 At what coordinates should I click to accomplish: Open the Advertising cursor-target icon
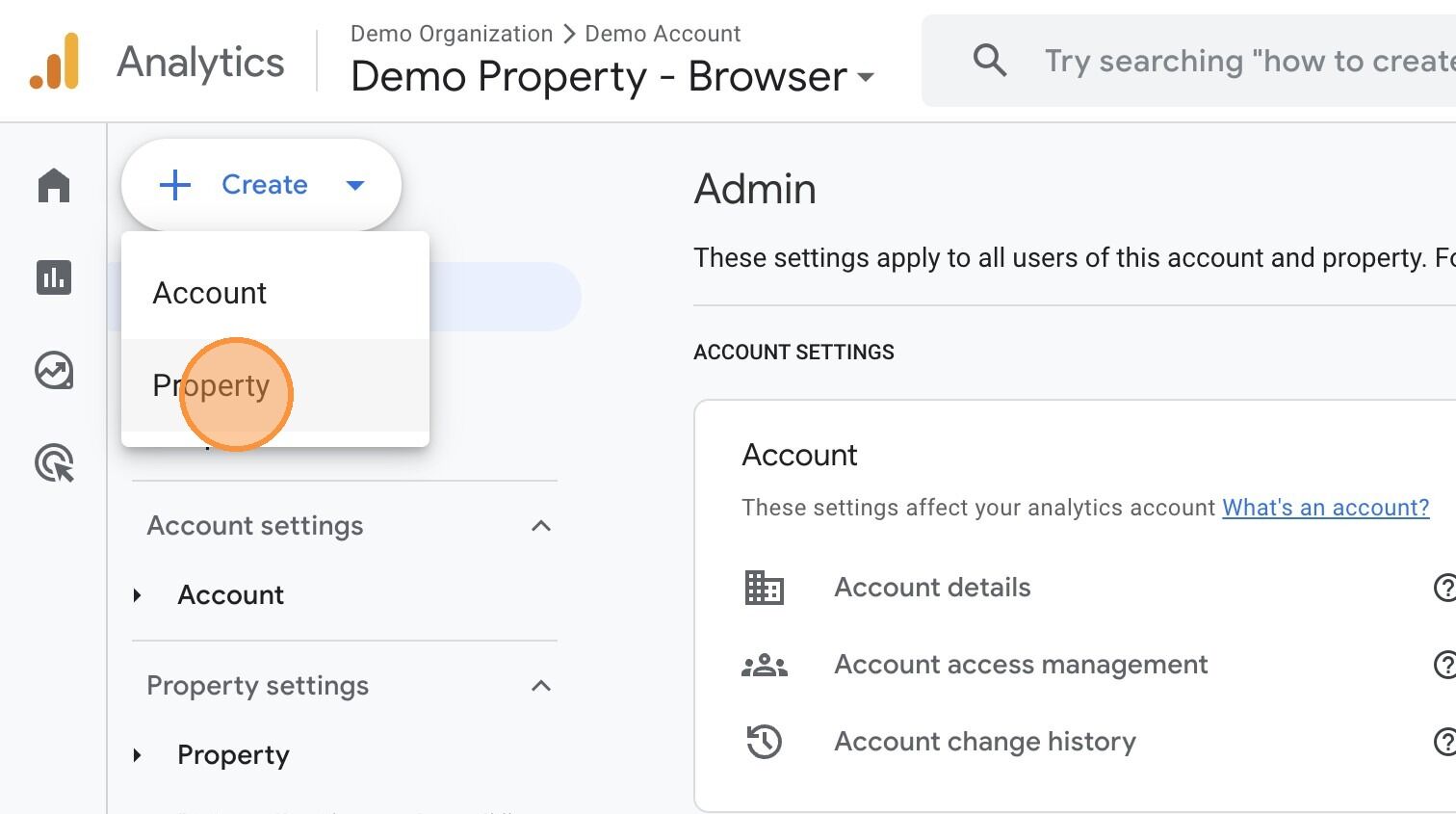(54, 463)
